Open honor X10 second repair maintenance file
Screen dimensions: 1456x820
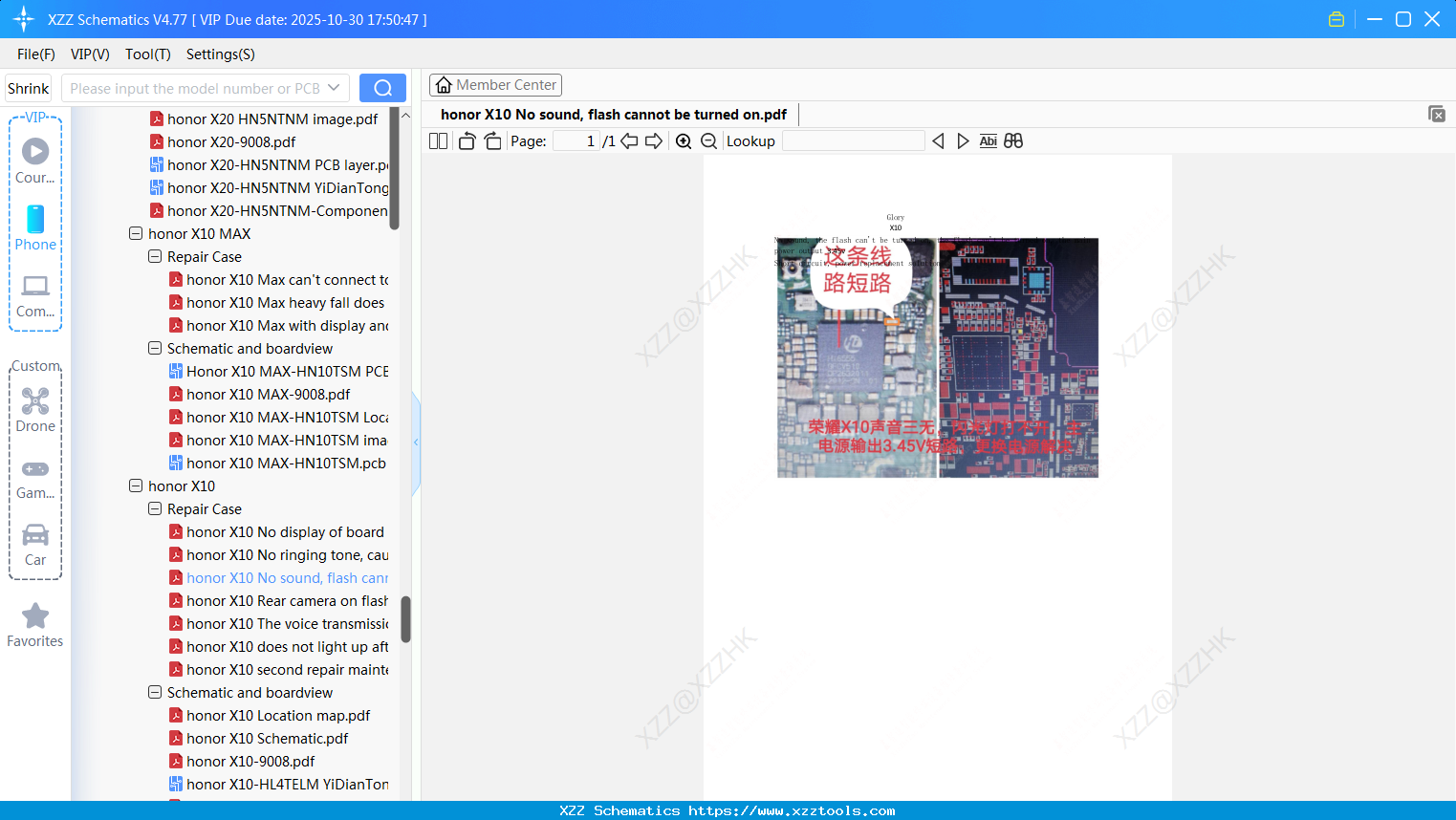click(x=287, y=669)
